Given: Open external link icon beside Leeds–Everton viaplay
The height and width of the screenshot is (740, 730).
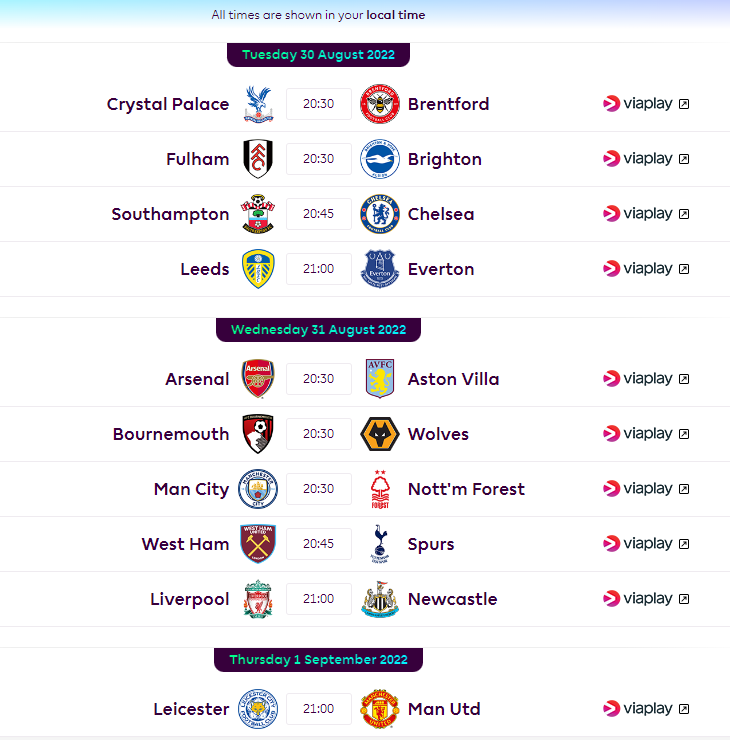Looking at the screenshot, I should click(684, 269).
